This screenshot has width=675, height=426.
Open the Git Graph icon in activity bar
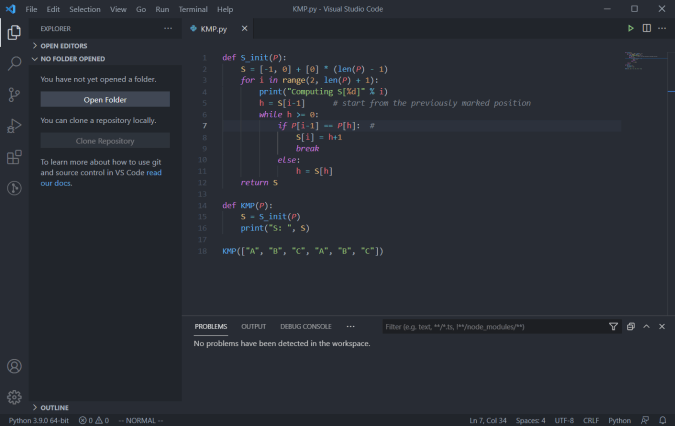click(x=14, y=188)
